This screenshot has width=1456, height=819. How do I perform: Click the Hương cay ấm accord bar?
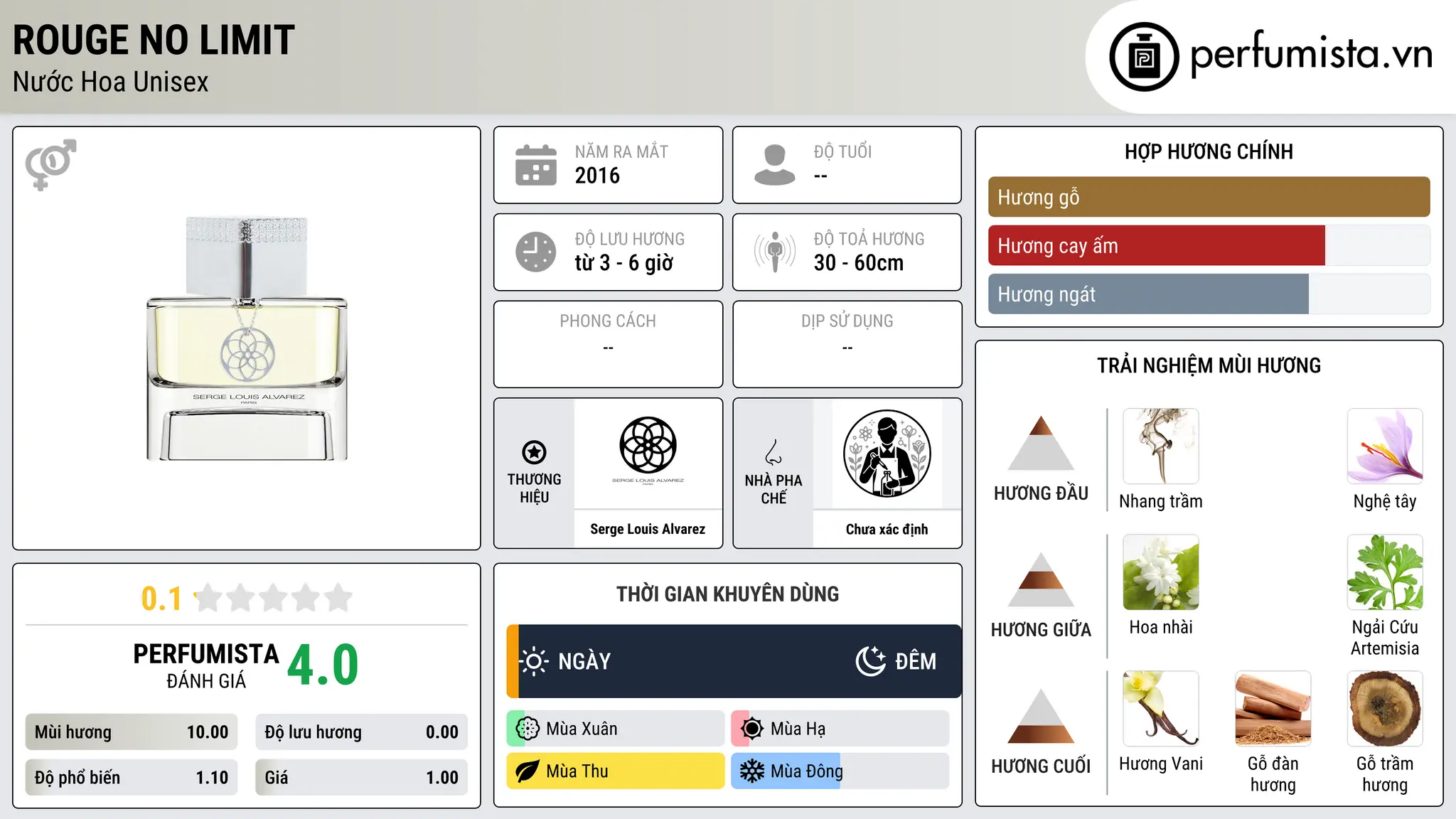(x=1209, y=246)
